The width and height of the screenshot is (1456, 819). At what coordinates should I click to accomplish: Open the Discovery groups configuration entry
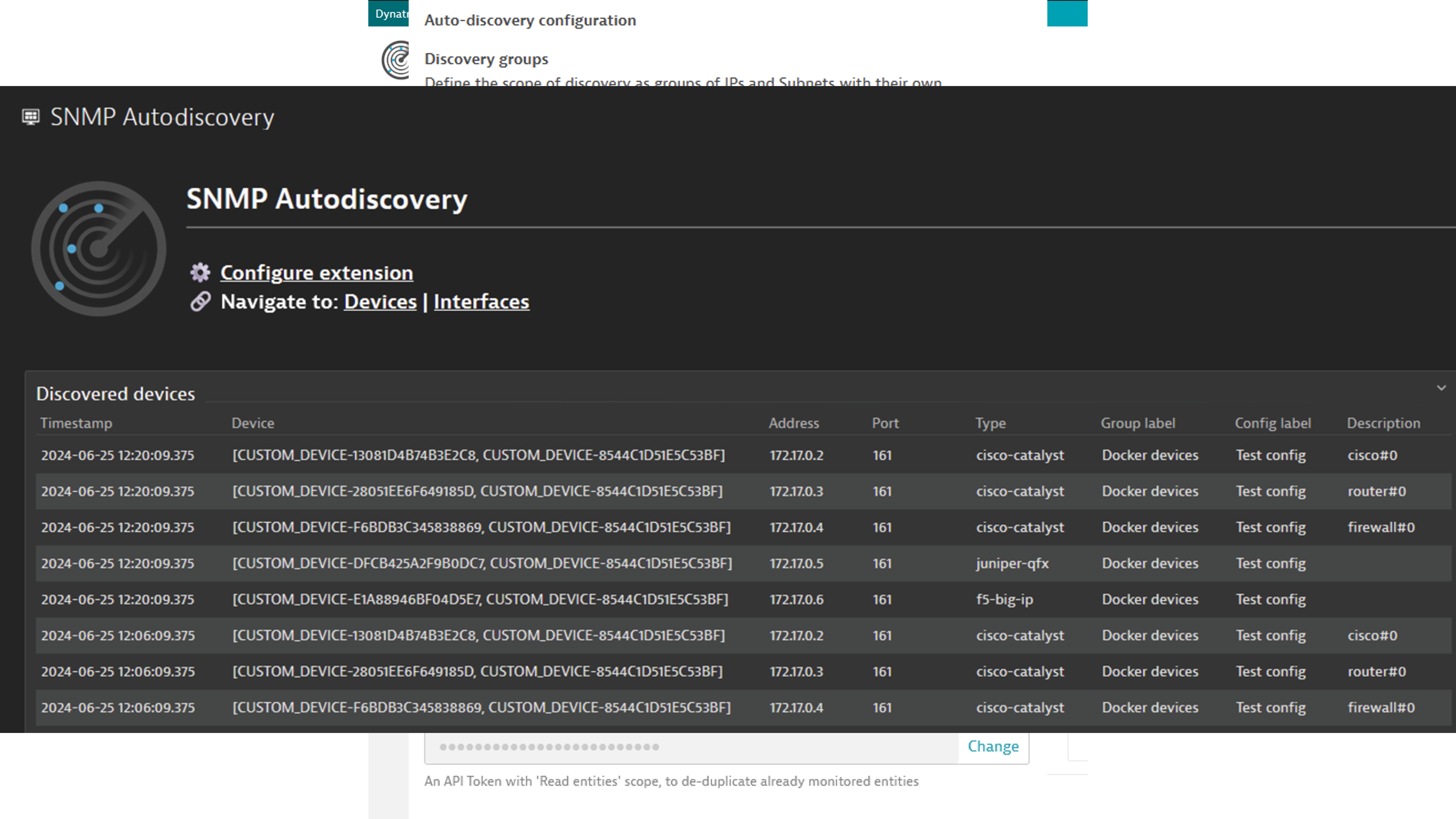pos(486,58)
